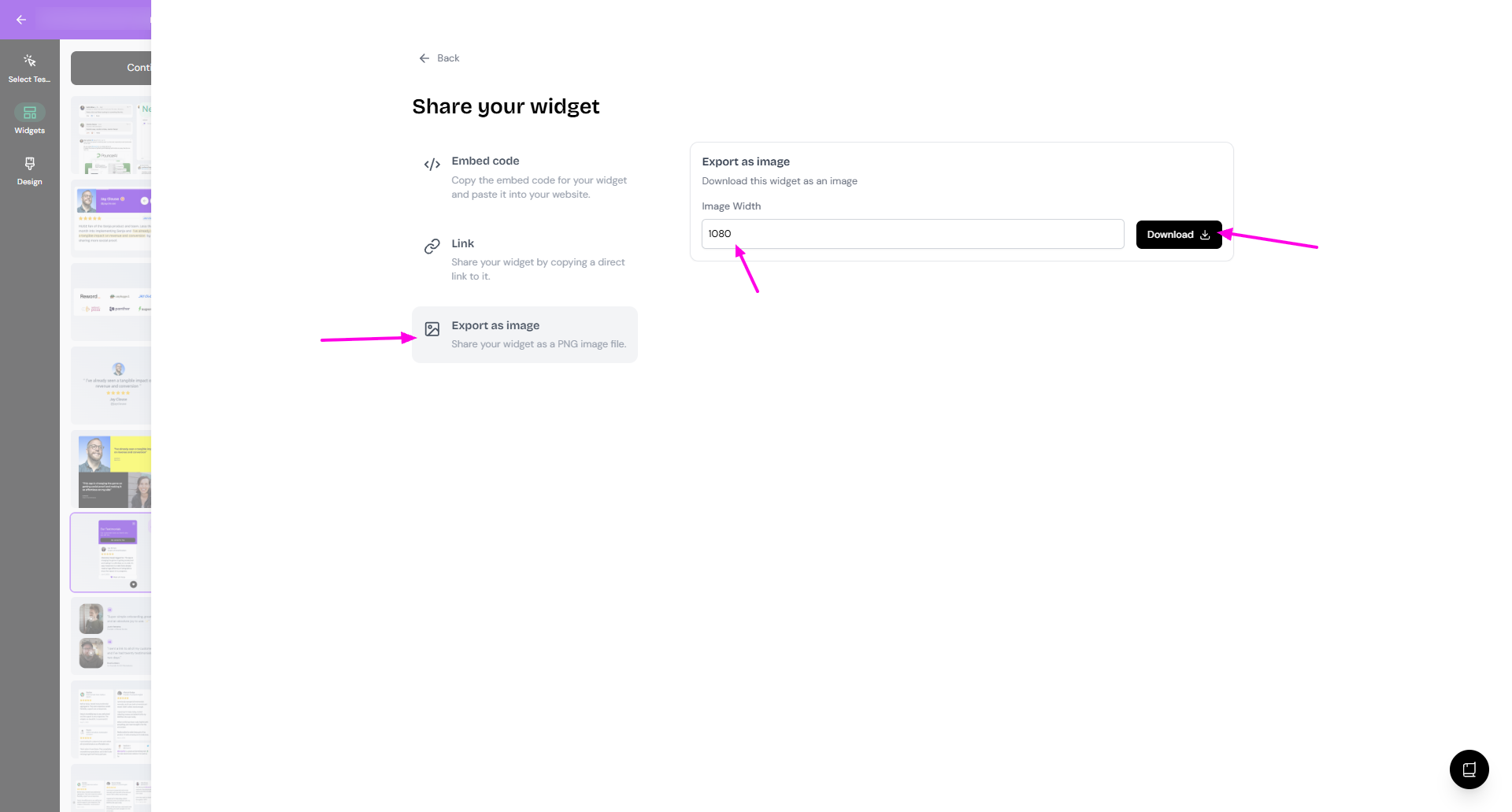Viewport: 1512px width, 812px height.
Task: Select the highlighted purple form widget thumbnail
Action: pyautogui.click(x=112, y=552)
